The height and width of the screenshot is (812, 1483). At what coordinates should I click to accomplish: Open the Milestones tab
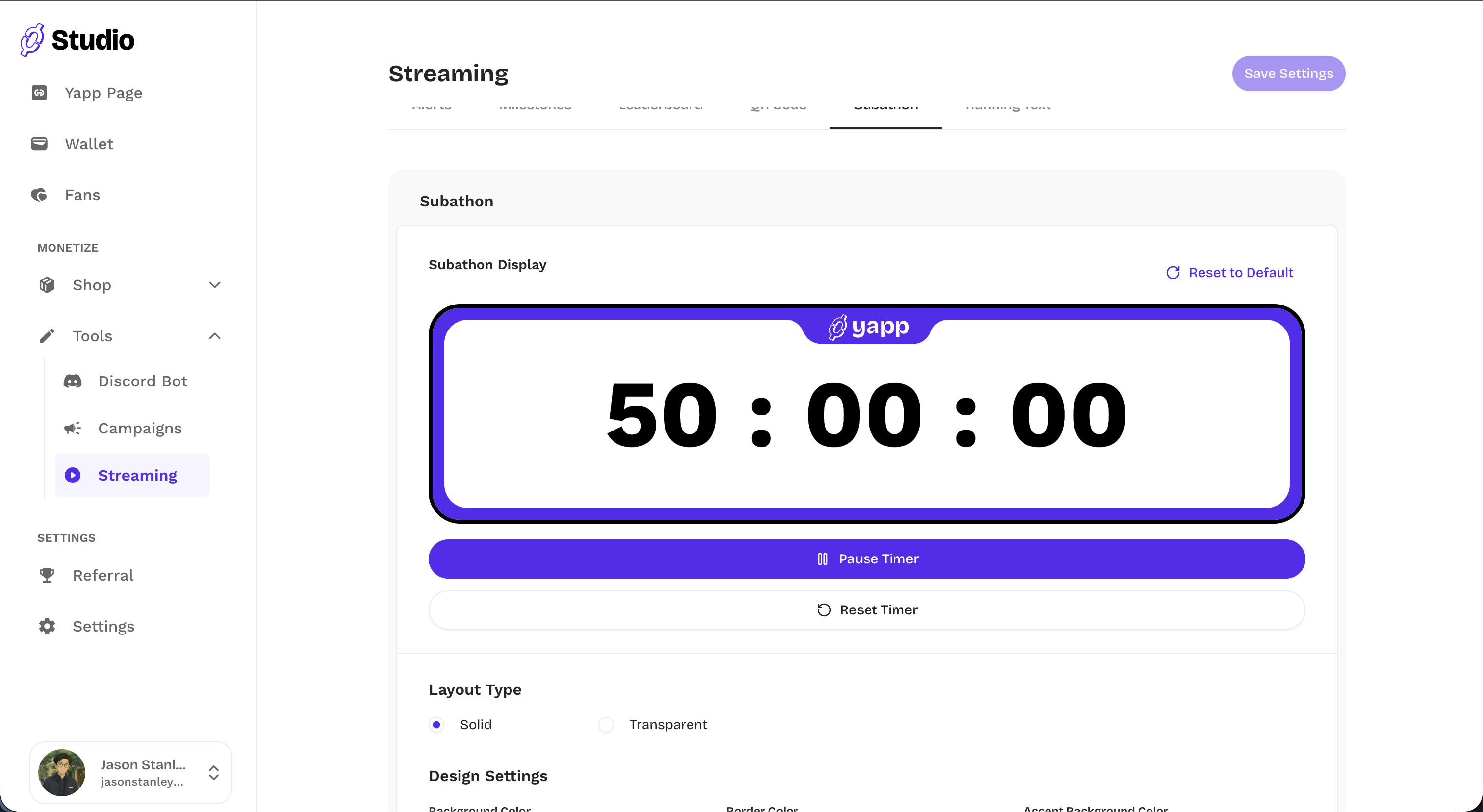tap(535, 107)
